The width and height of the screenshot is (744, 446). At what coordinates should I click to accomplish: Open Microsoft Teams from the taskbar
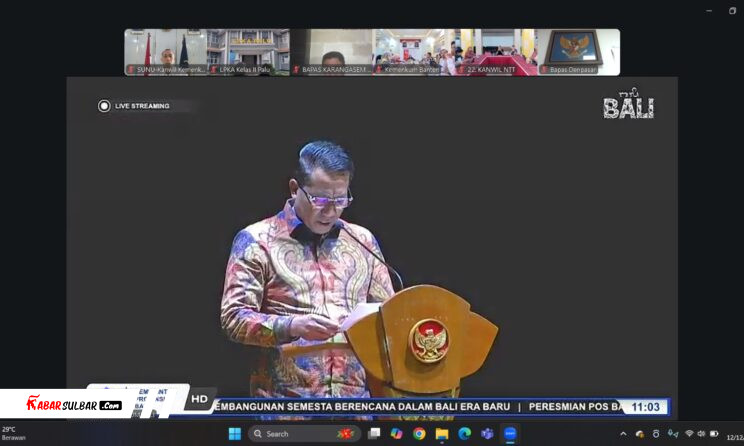point(487,434)
